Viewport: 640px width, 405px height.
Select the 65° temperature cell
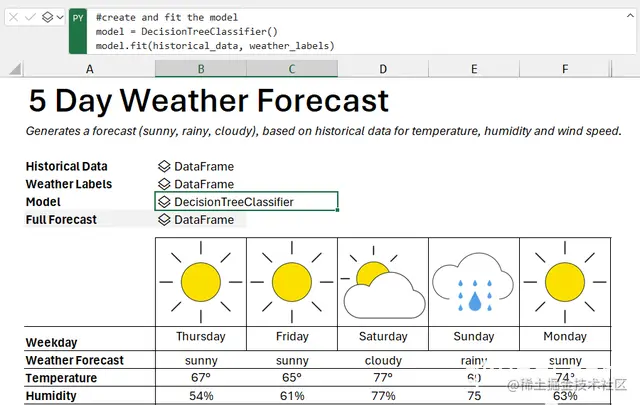tap(292, 378)
